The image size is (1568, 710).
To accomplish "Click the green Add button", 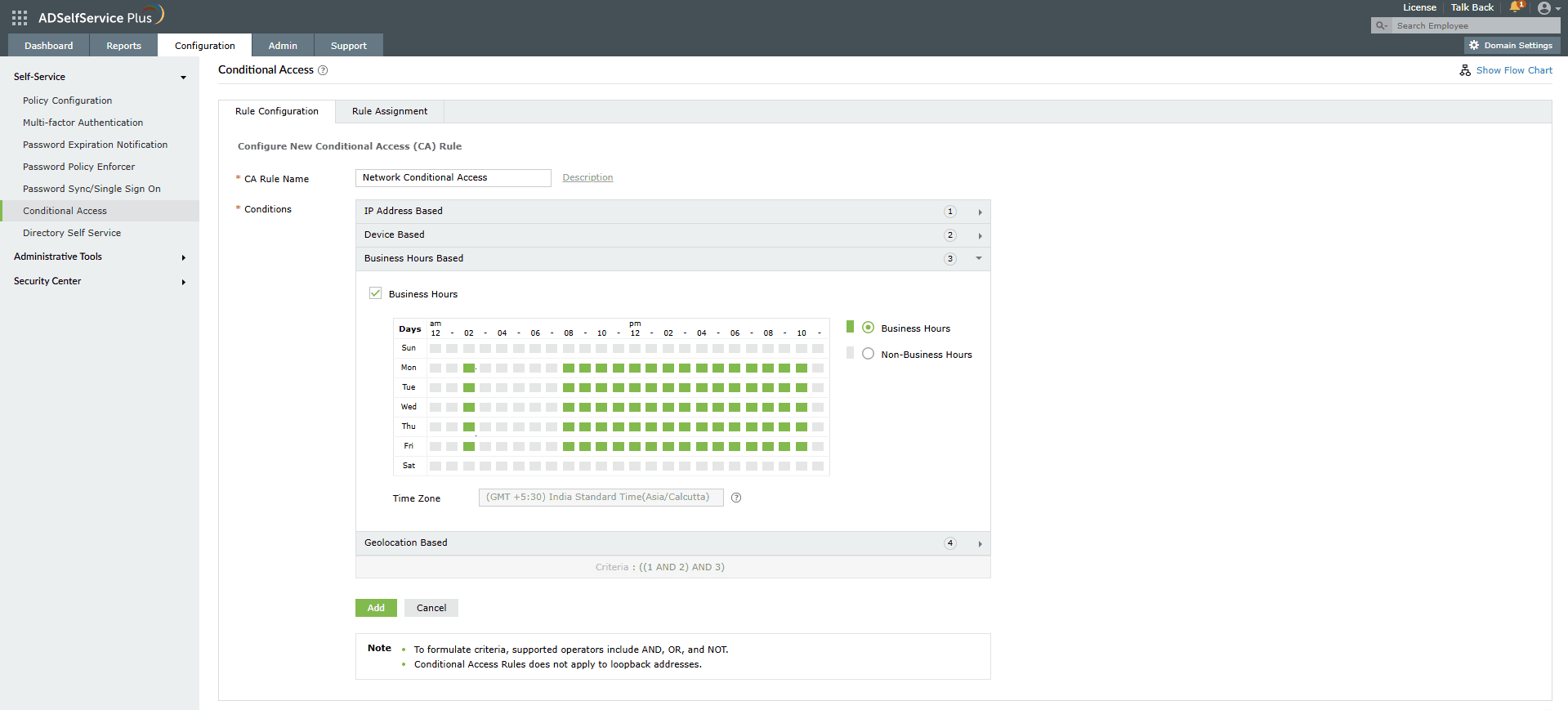I will (x=376, y=608).
